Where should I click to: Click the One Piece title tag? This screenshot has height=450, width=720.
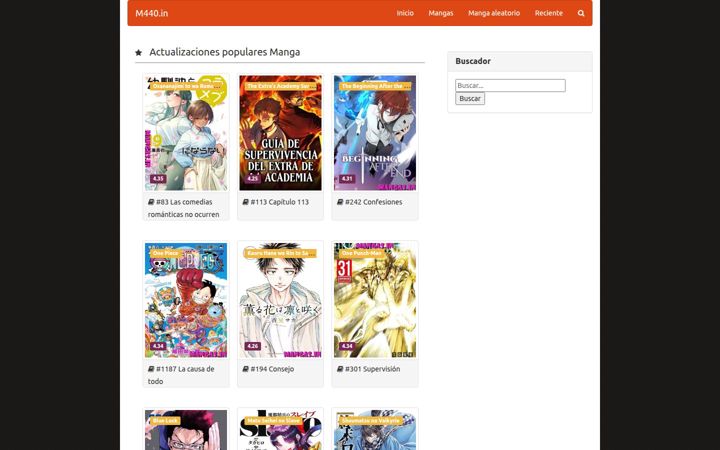click(165, 253)
